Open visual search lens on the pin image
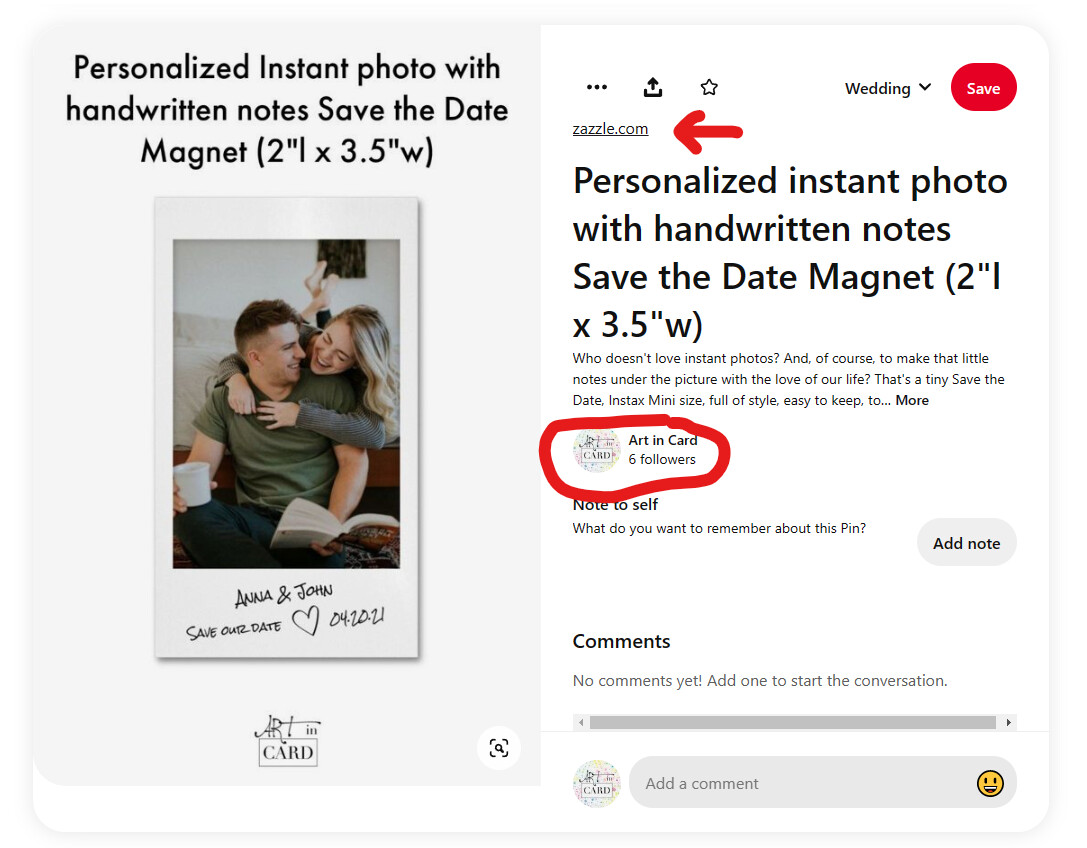Image resolution: width=1087 pixels, height=848 pixels. click(x=498, y=747)
